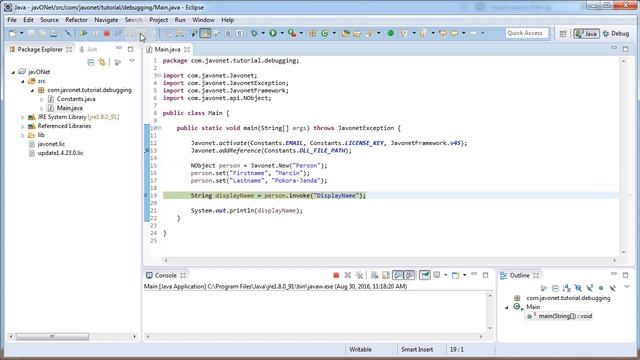
Task: Open the New Java Class dropdown arrow
Action: (334, 33)
